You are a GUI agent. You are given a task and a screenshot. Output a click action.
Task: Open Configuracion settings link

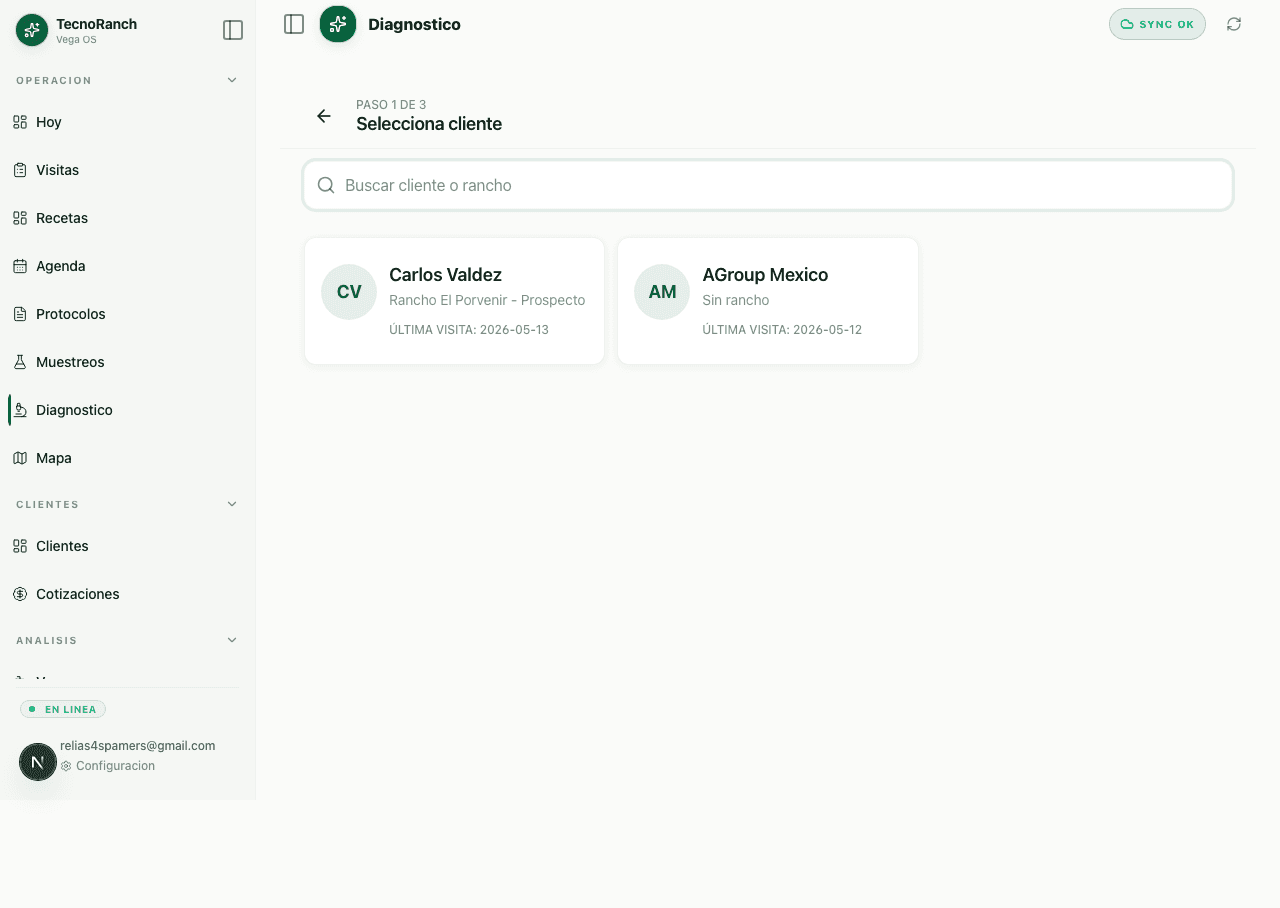click(108, 766)
